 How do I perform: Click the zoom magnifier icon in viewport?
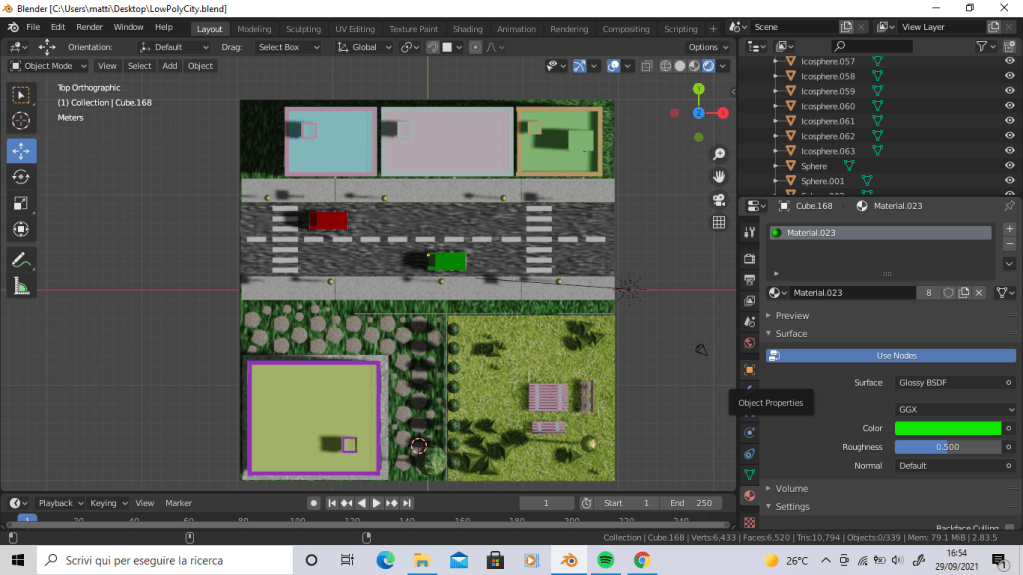(x=718, y=154)
